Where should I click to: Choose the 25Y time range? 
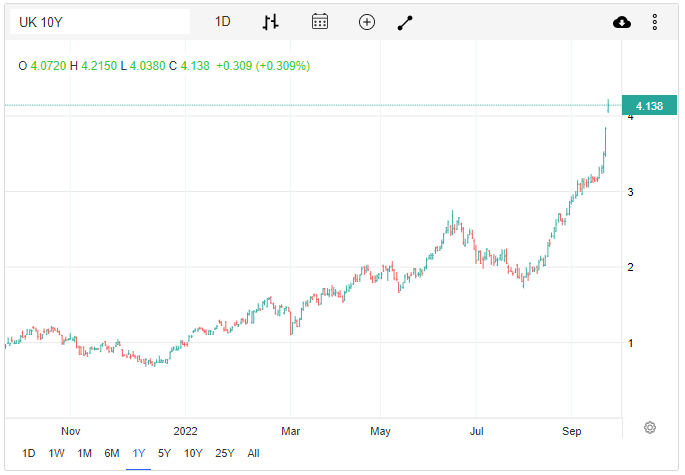(225, 453)
